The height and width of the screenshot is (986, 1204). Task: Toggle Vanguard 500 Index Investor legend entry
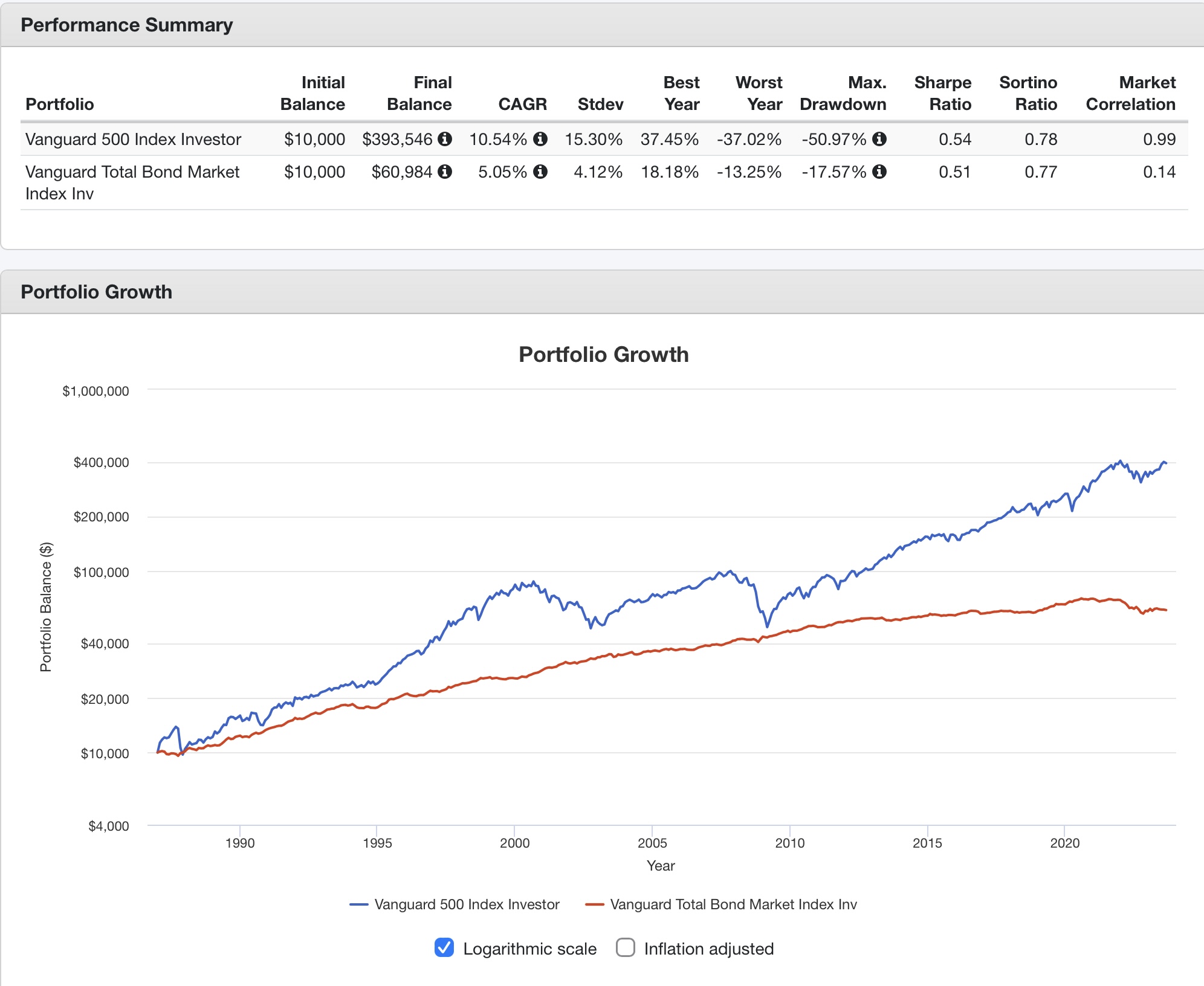point(455,904)
